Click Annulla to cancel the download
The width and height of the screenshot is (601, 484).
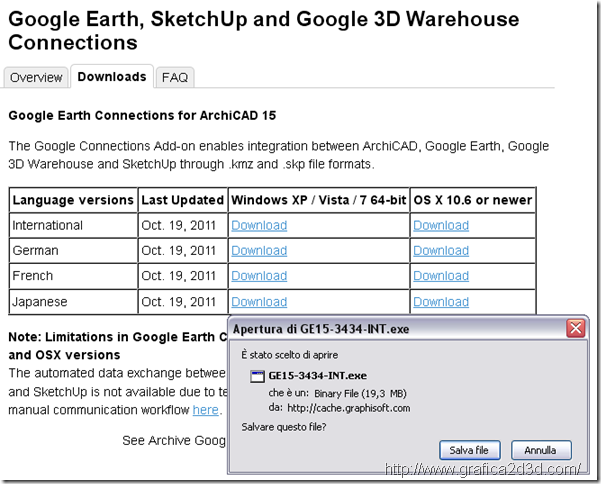[x=541, y=450]
